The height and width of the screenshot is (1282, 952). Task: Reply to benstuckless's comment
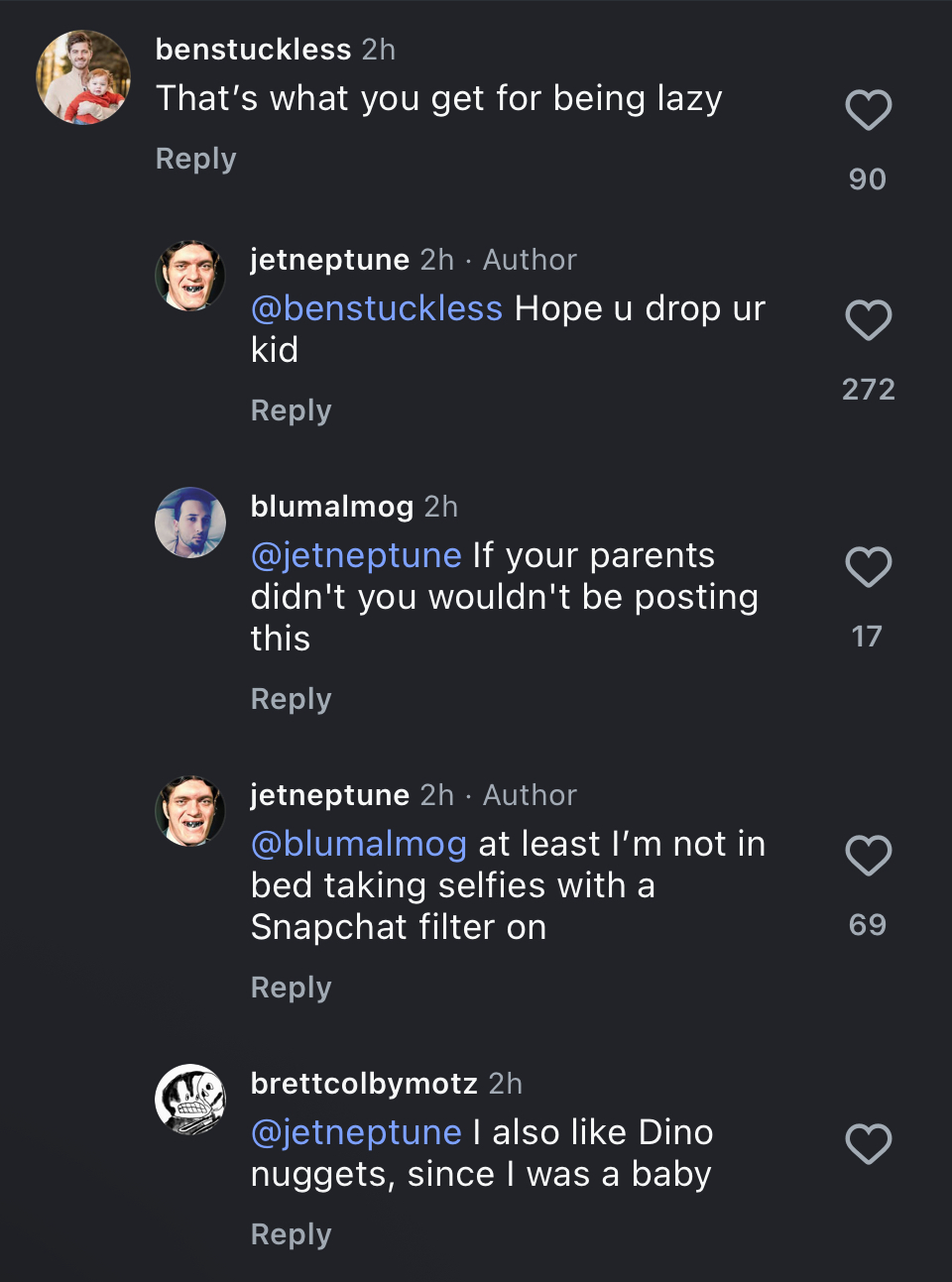pos(195,159)
